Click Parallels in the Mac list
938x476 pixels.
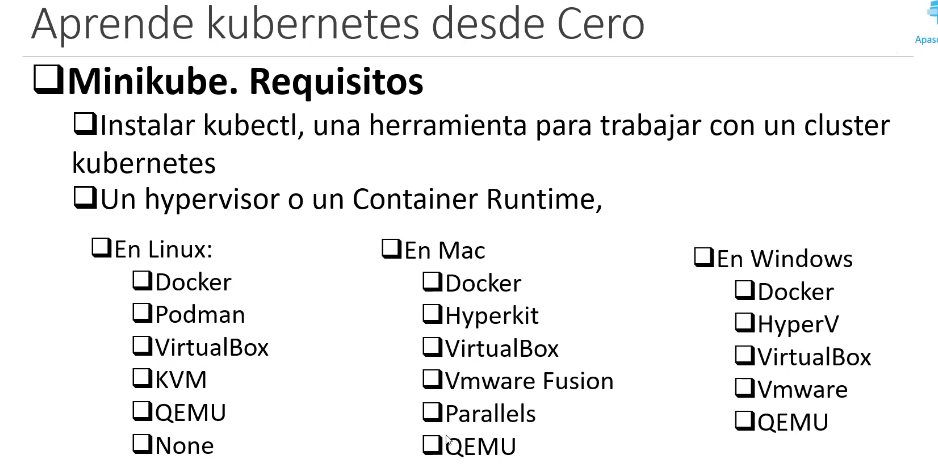pyautogui.click(x=491, y=414)
